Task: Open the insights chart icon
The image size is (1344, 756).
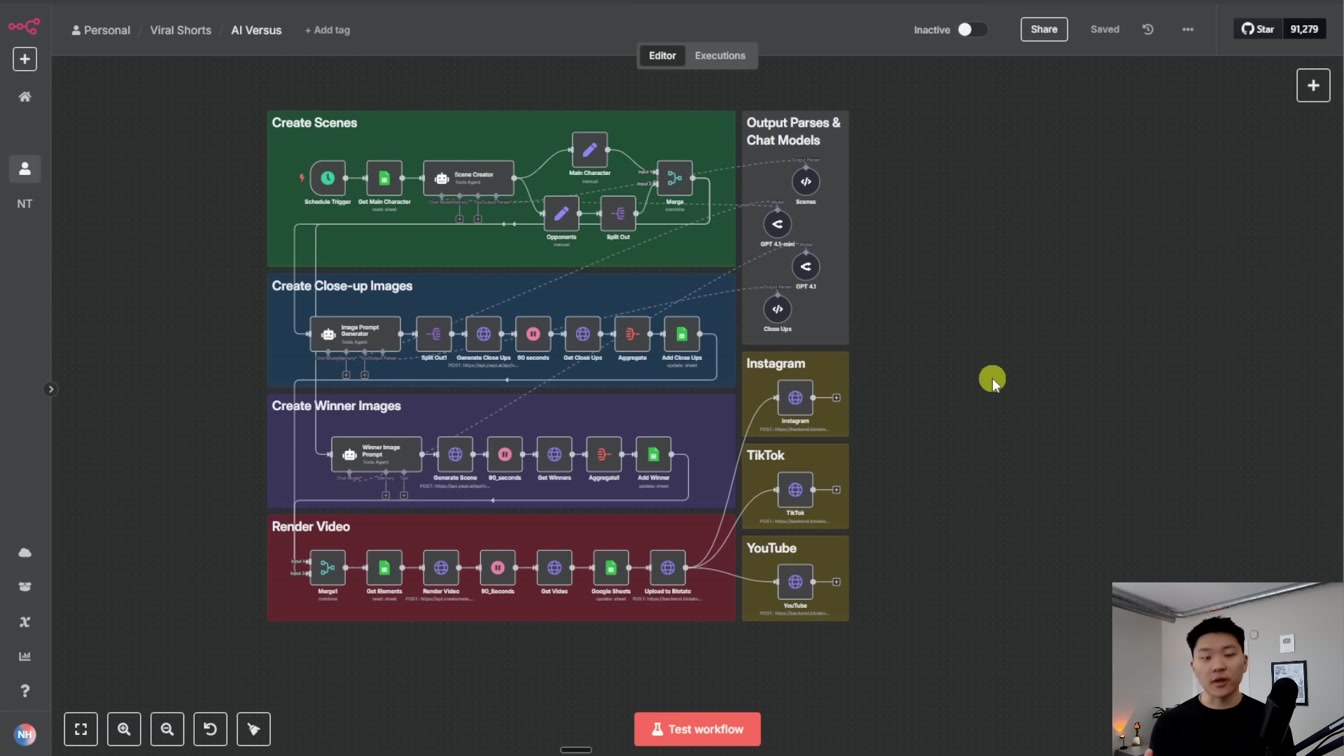Action: pos(25,657)
